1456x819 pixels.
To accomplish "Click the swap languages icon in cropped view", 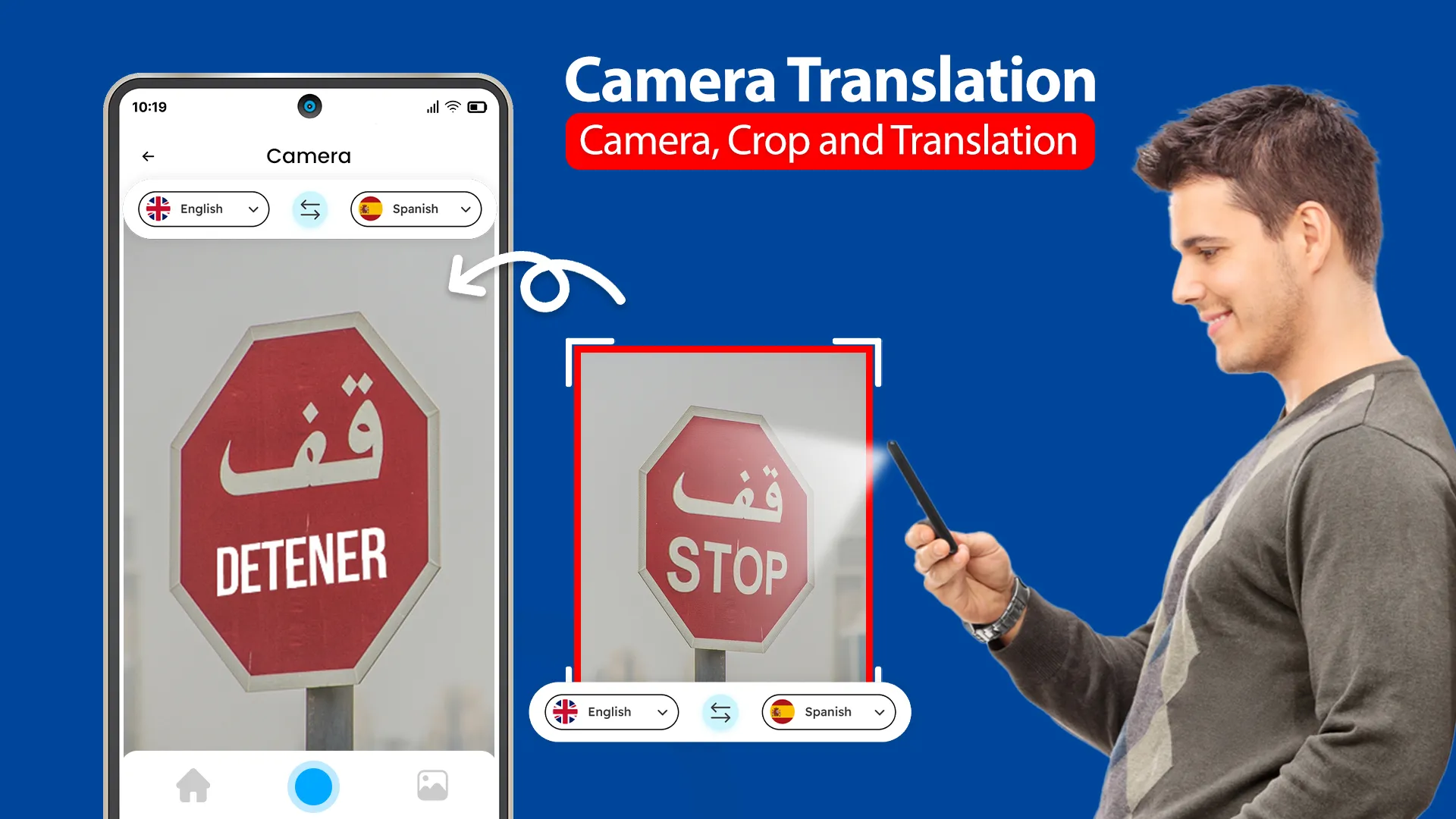I will [719, 712].
